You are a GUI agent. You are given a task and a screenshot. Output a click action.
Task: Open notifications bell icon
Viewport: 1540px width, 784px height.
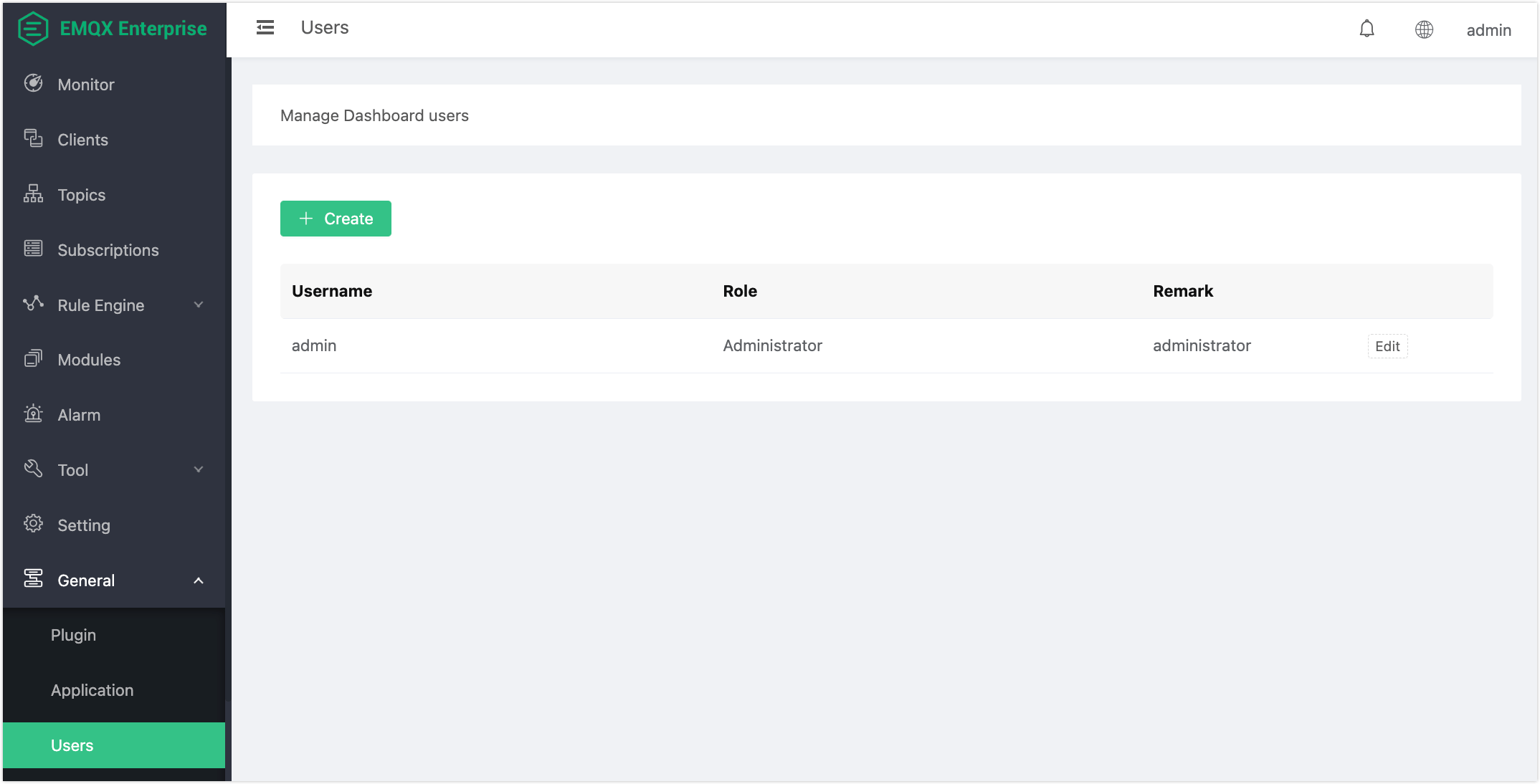1366,29
